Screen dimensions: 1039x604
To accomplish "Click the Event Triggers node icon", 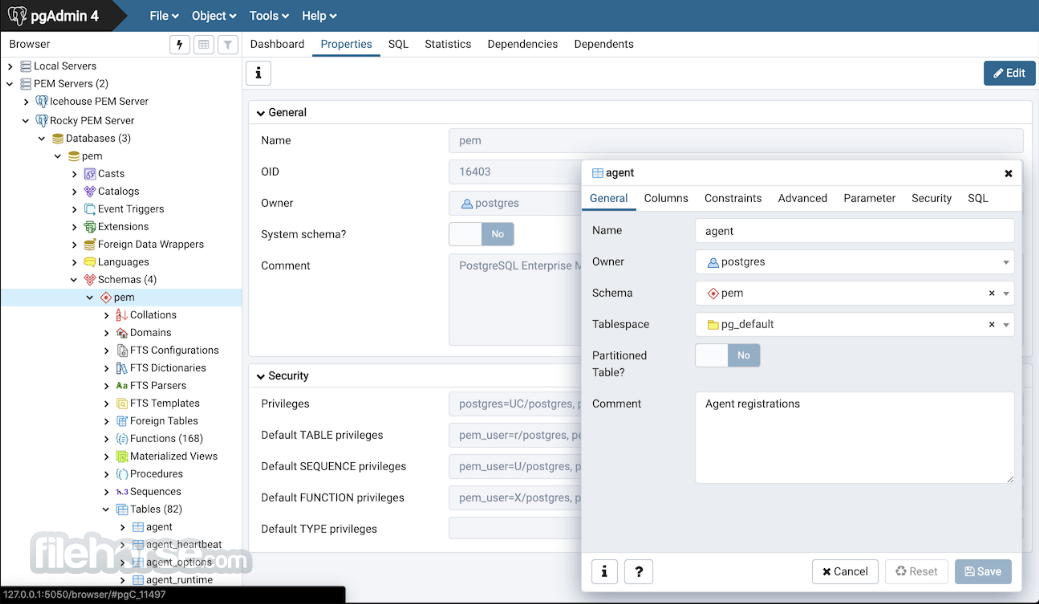I will 89,209.
